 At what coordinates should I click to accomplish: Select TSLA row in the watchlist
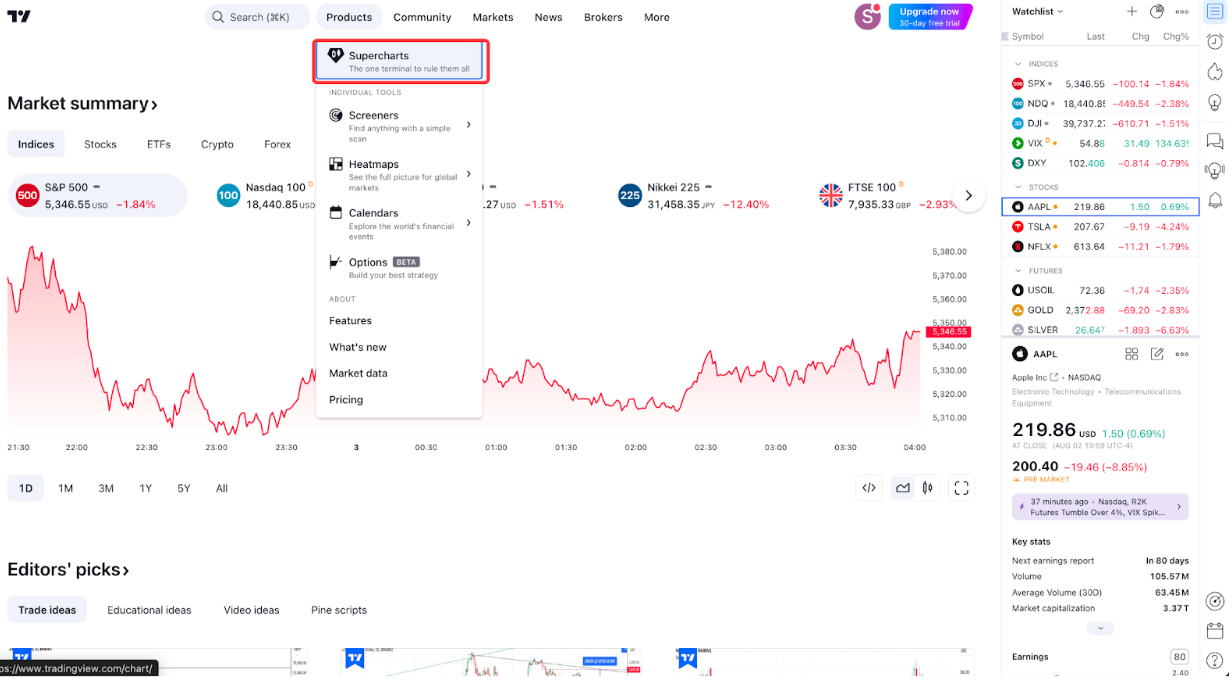pos(1099,227)
